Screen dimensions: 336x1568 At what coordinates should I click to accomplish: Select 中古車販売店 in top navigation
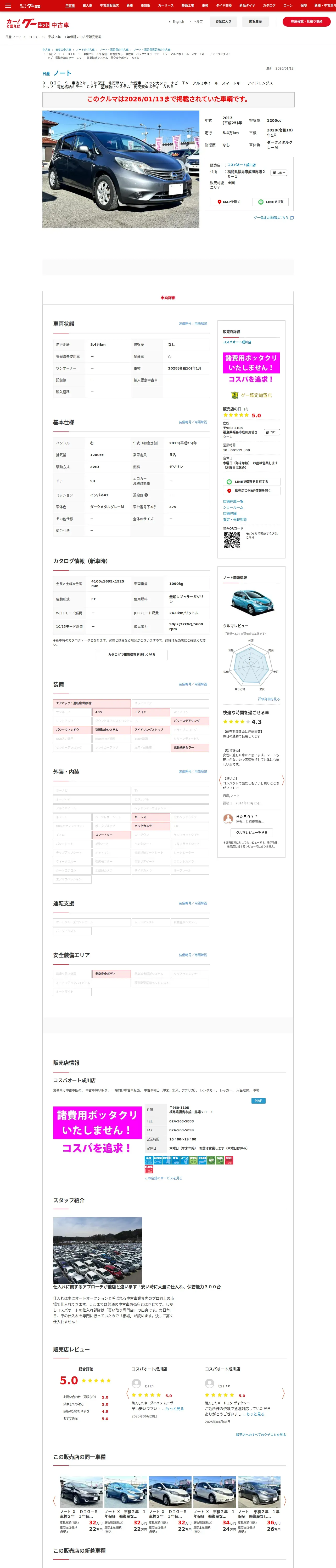coord(109,5)
